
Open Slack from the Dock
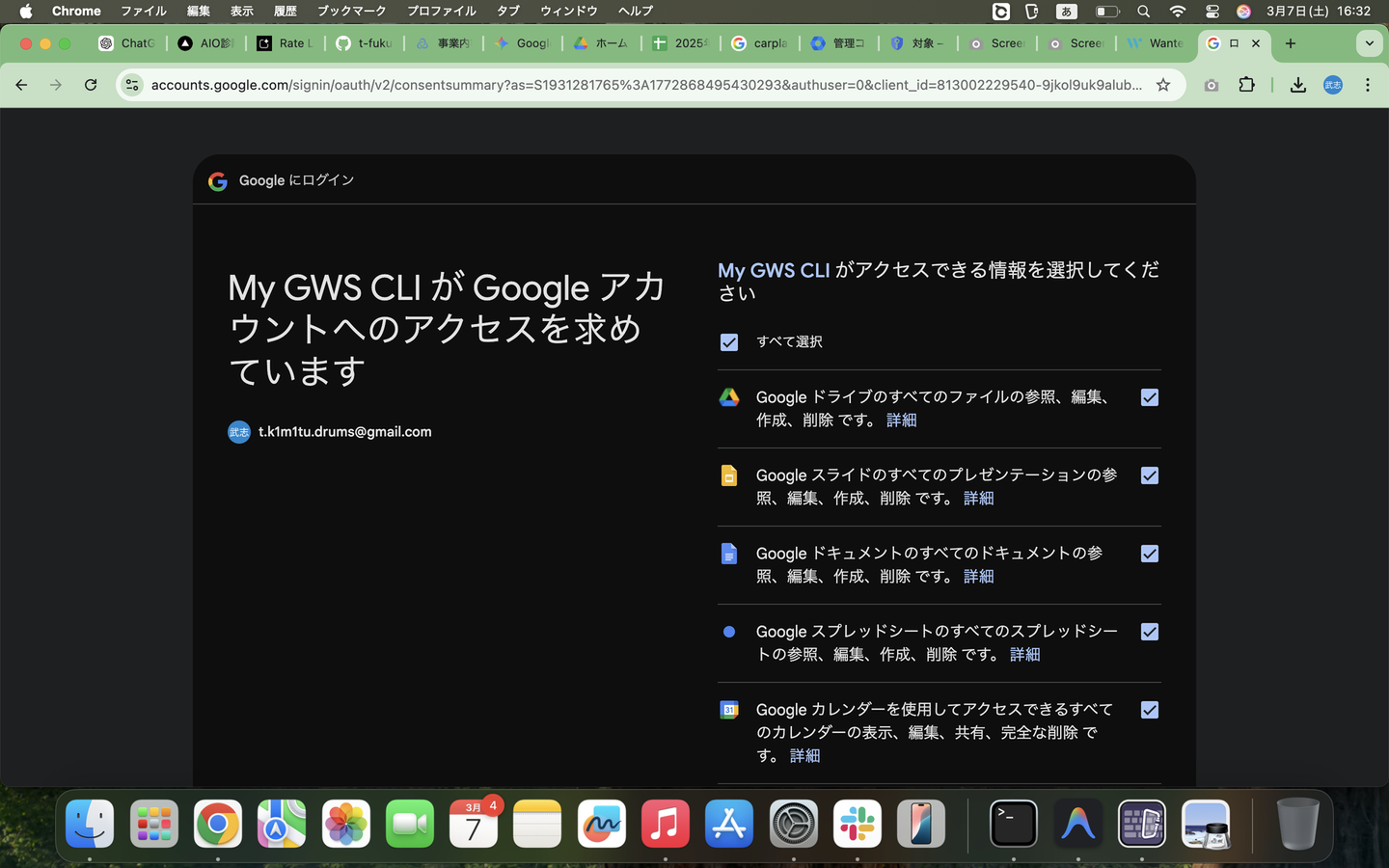(x=857, y=825)
